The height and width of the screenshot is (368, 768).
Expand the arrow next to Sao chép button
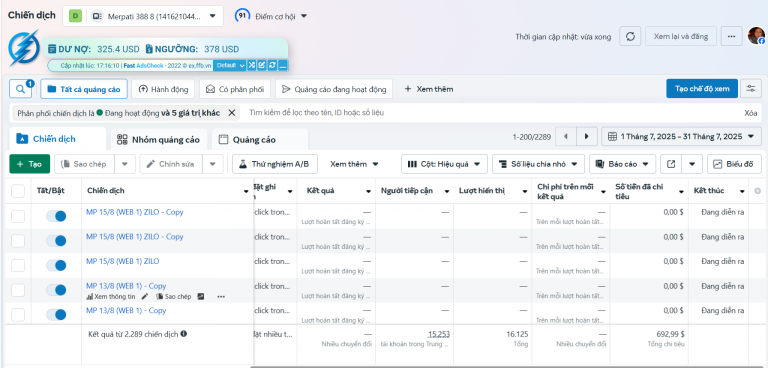[125, 164]
